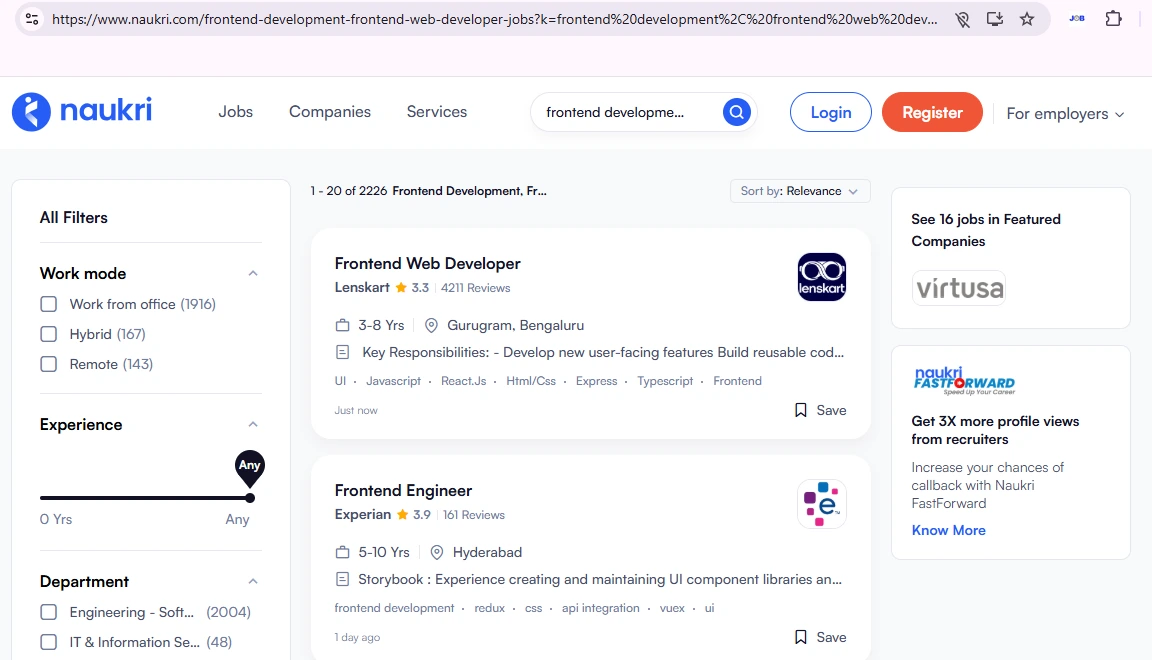
Task: Click the Virtusa featured company logo
Action: coord(958,289)
